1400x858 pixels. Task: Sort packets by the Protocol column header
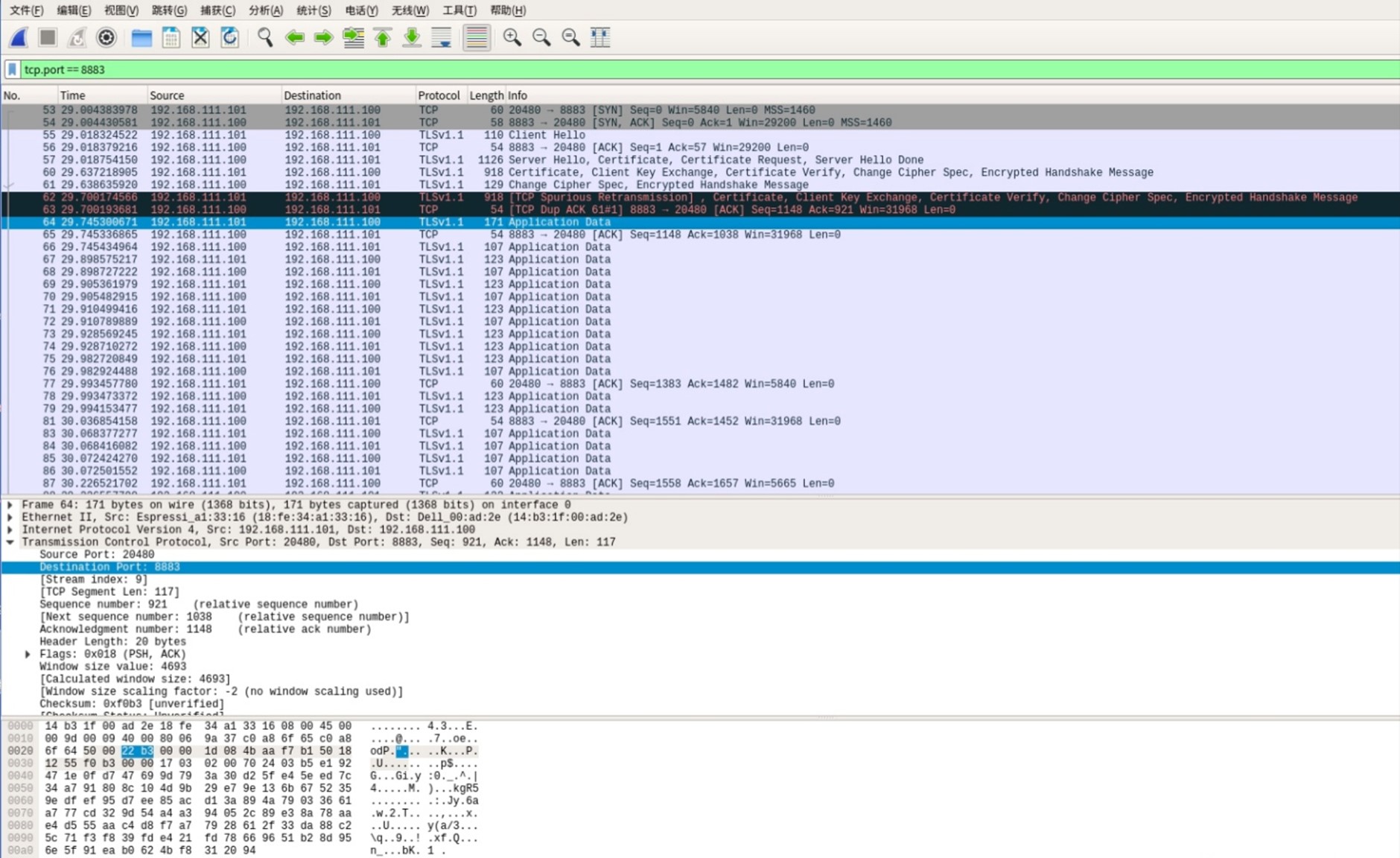coord(439,95)
